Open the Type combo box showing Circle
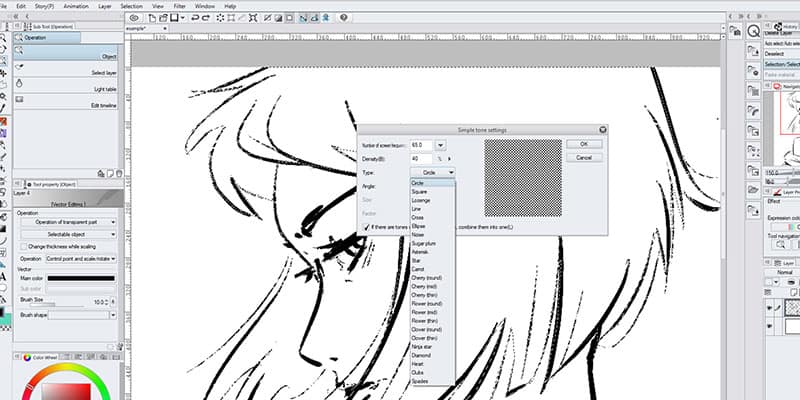800x400 pixels. point(433,173)
